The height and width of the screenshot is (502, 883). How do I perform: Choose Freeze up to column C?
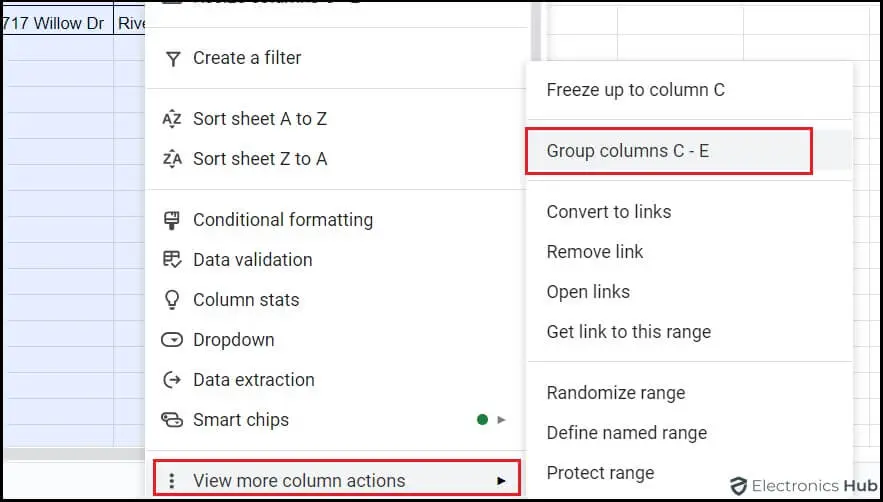click(x=635, y=90)
